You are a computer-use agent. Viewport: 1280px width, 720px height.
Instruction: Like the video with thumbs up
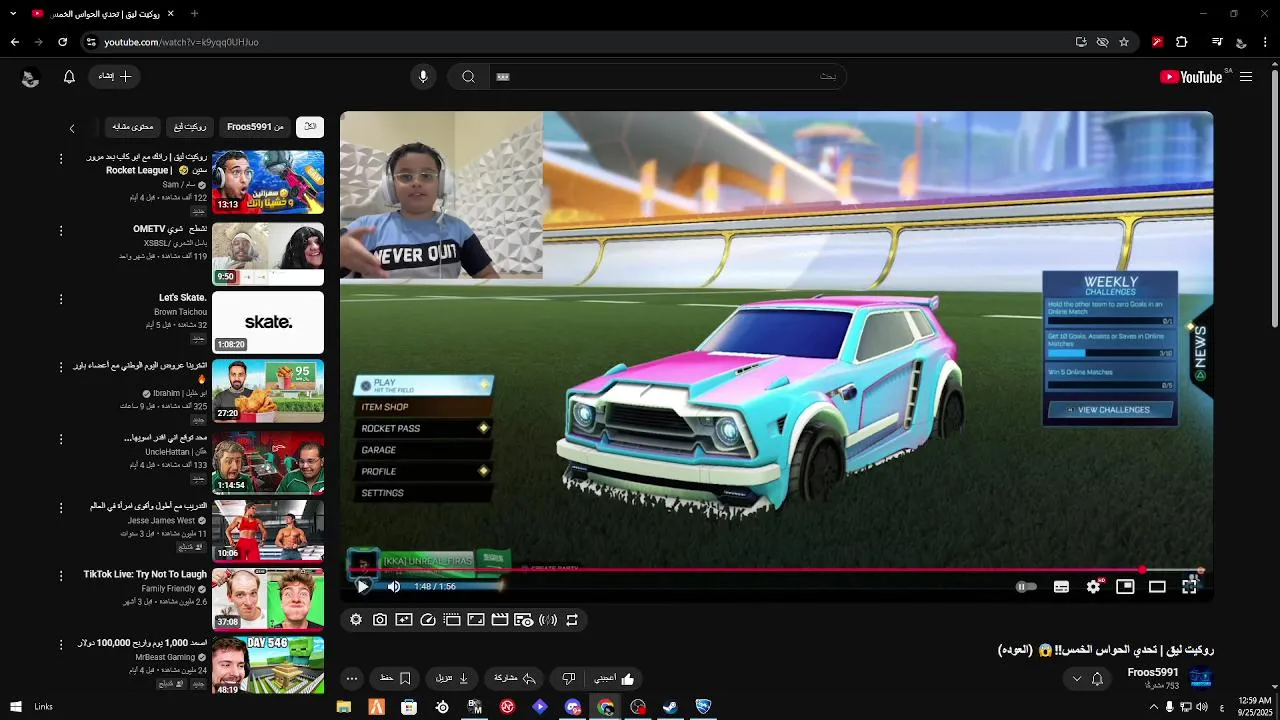coord(614,678)
